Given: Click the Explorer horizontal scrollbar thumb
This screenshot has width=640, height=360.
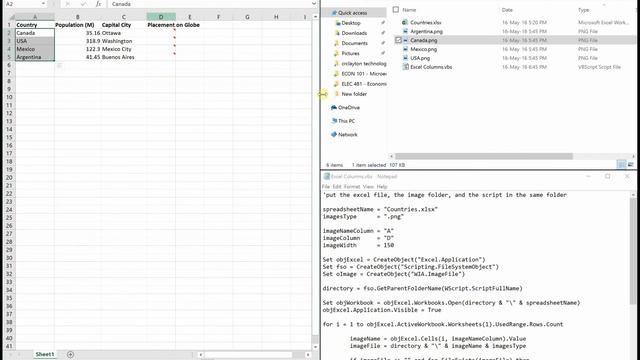Looking at the screenshot, I should [484, 156].
